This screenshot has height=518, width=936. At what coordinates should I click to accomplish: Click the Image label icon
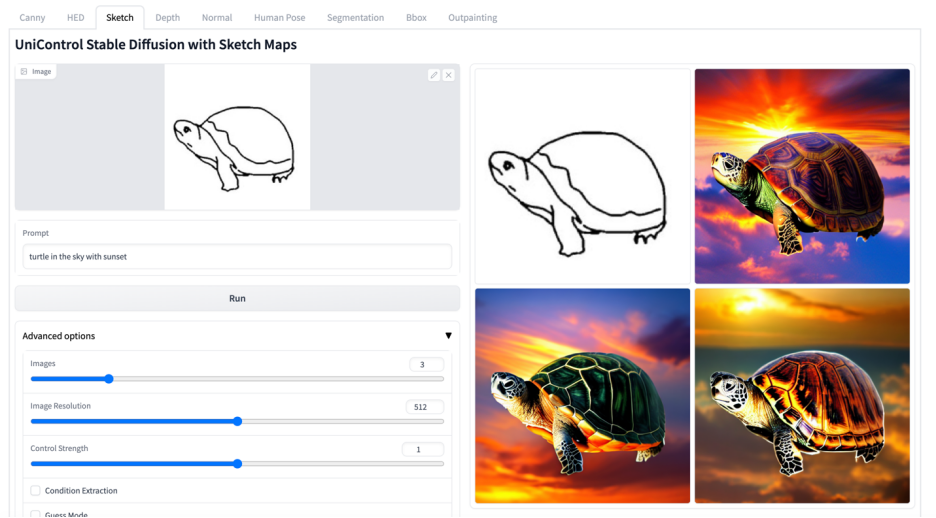tap(25, 72)
